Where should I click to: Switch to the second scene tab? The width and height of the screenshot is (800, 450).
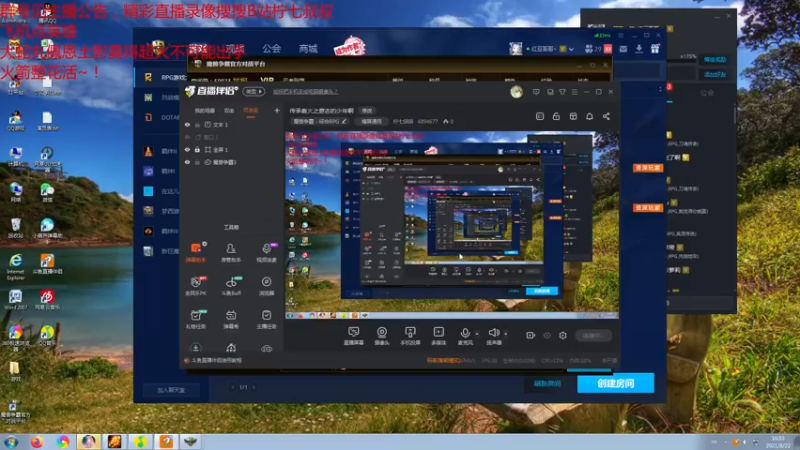tap(229, 111)
